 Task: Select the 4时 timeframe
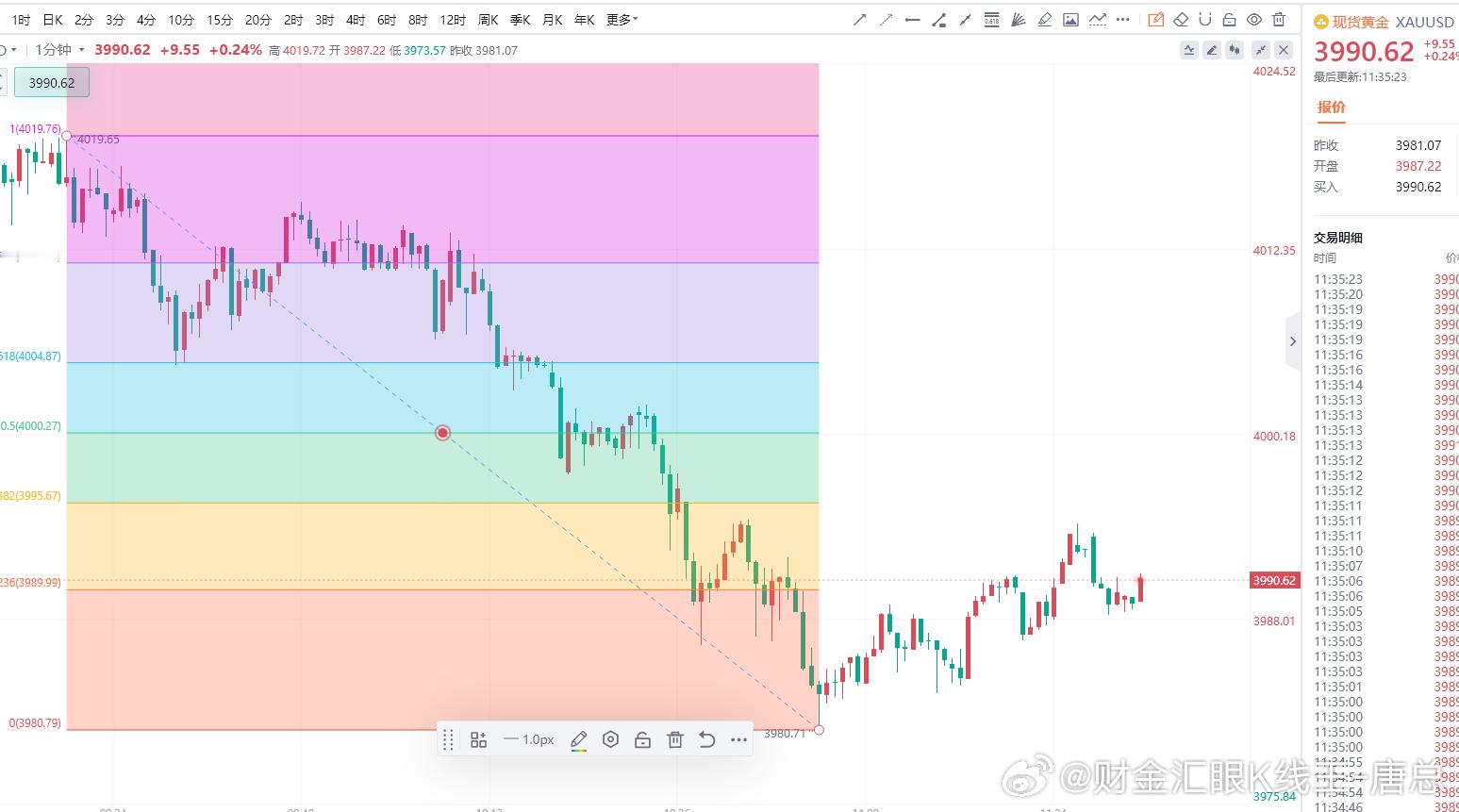[x=356, y=20]
